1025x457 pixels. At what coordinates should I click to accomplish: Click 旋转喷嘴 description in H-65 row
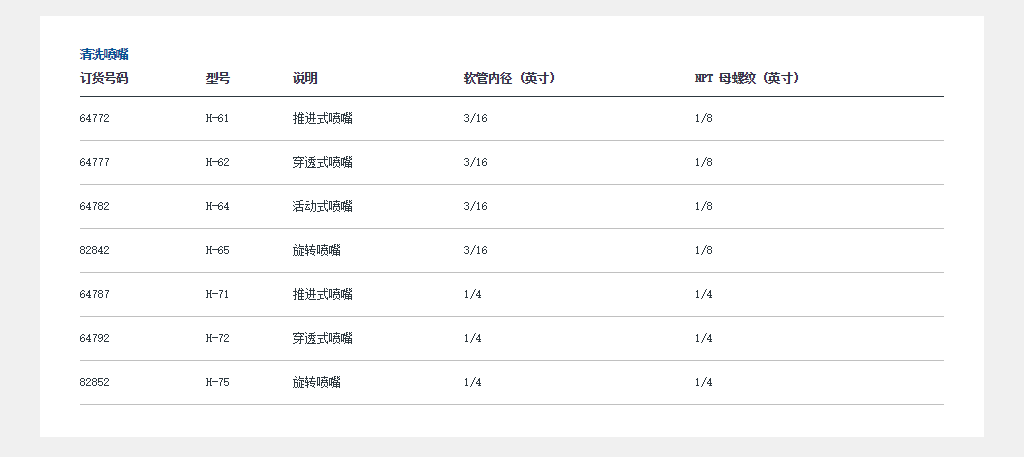pos(317,251)
